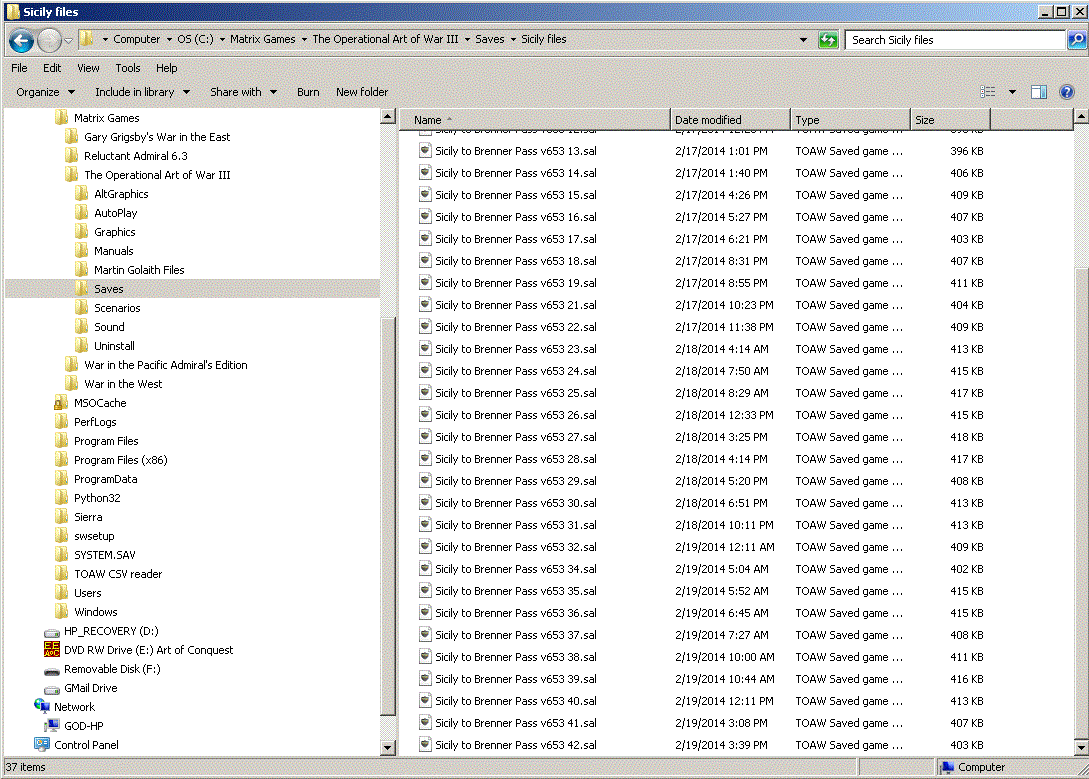
Task: Select the GOD-HP computer icon
Action: (x=52, y=726)
